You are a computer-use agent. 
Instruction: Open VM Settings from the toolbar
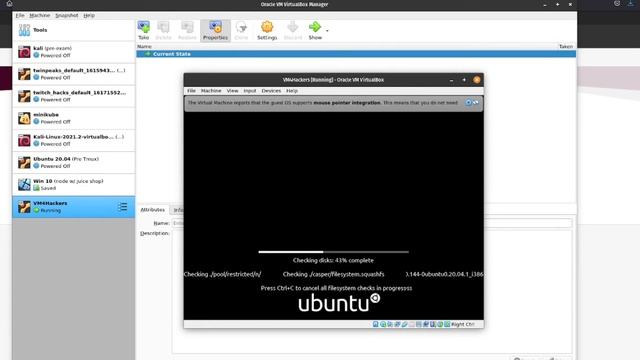click(x=267, y=31)
